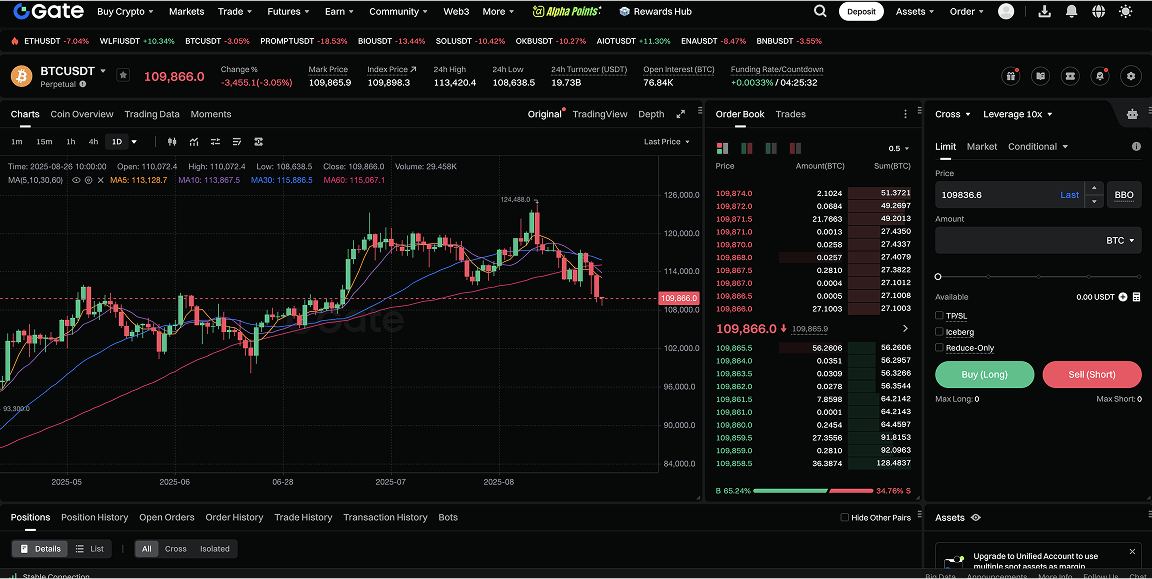Select the 15m timeframe
The height and width of the screenshot is (579, 1152).
tap(44, 142)
